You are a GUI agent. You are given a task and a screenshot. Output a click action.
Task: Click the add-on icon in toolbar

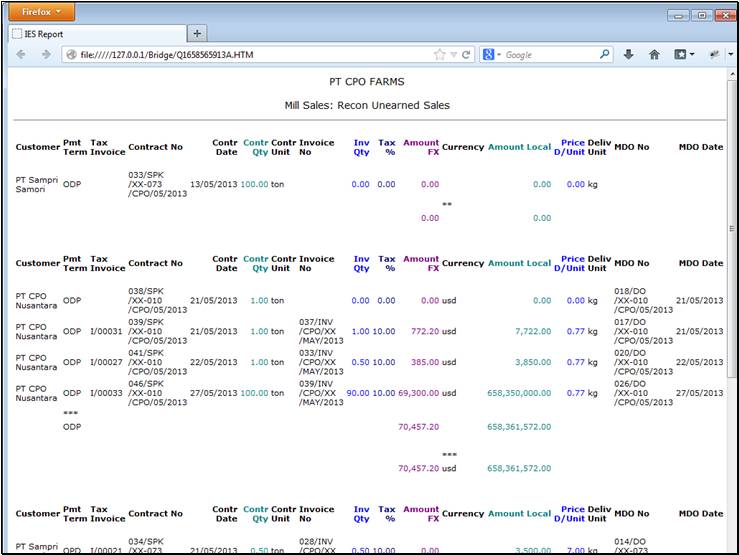point(714,55)
